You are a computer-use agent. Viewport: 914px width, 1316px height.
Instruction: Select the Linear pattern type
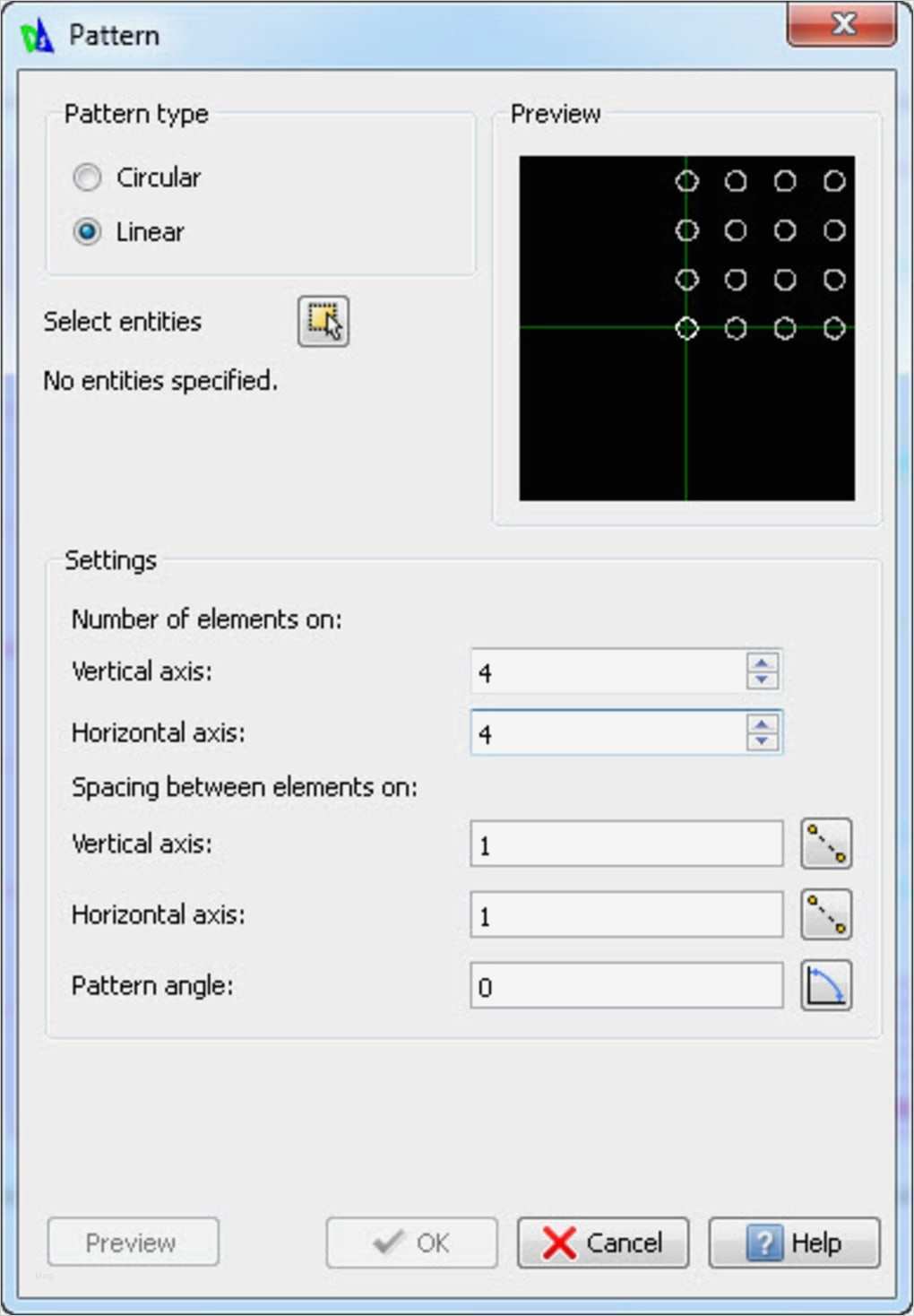(88, 232)
